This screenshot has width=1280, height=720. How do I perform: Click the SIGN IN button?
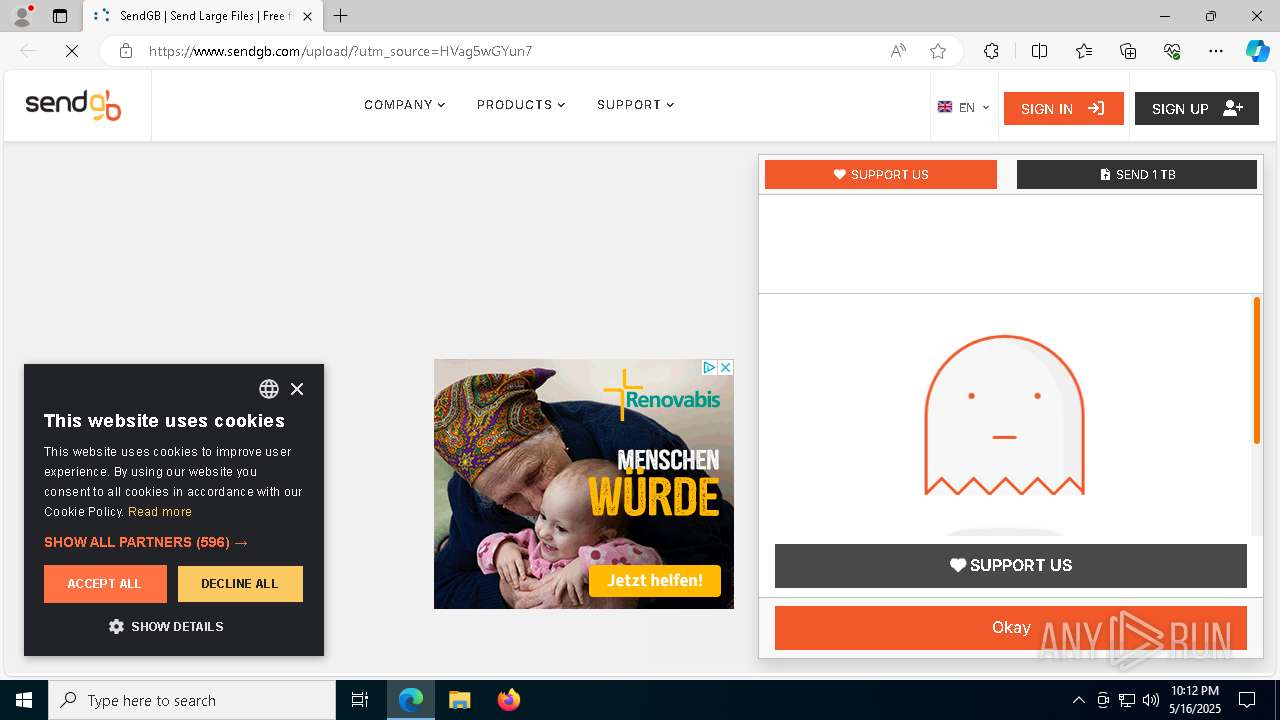pos(1063,109)
